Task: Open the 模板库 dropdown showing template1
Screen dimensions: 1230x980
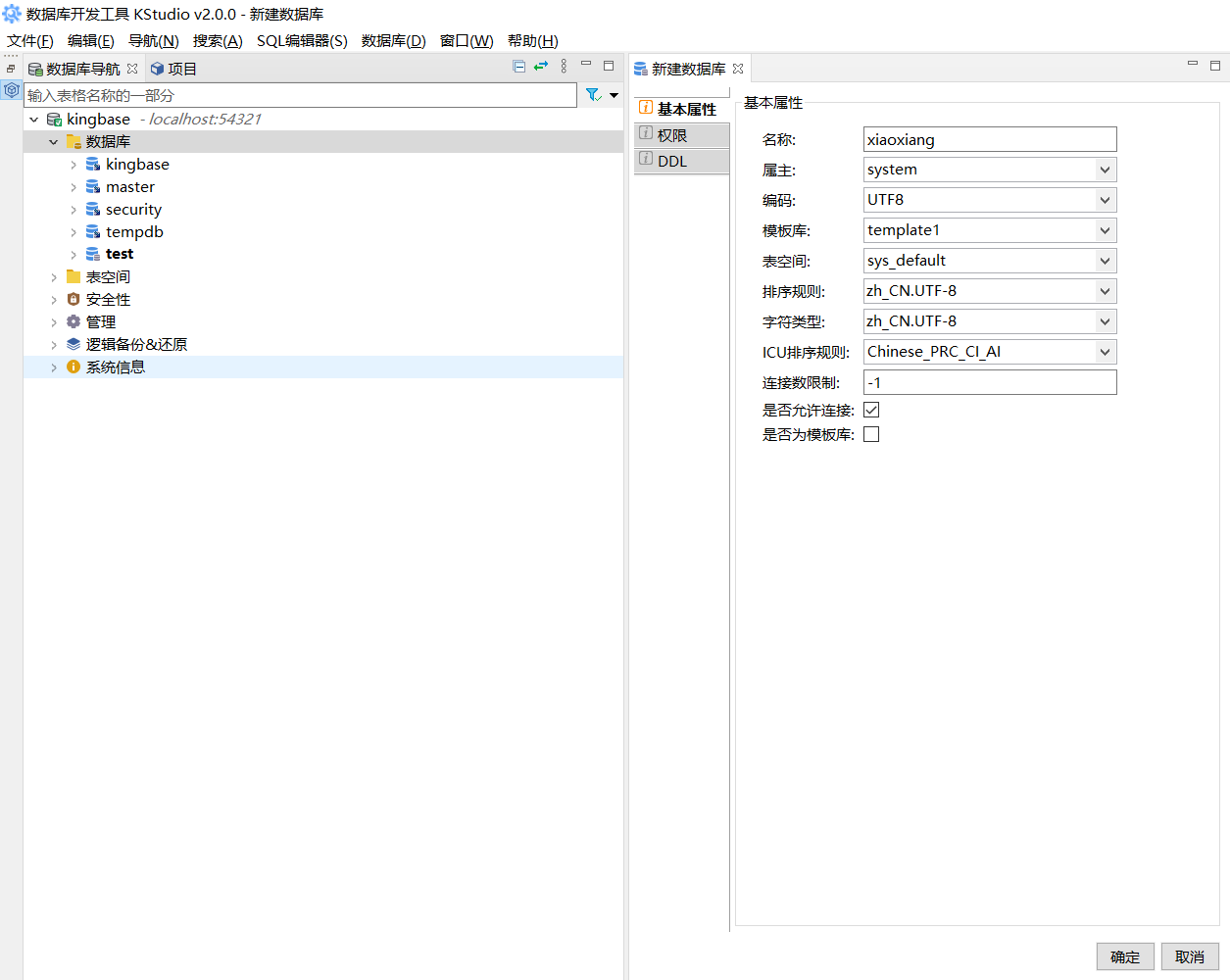Action: 990,230
